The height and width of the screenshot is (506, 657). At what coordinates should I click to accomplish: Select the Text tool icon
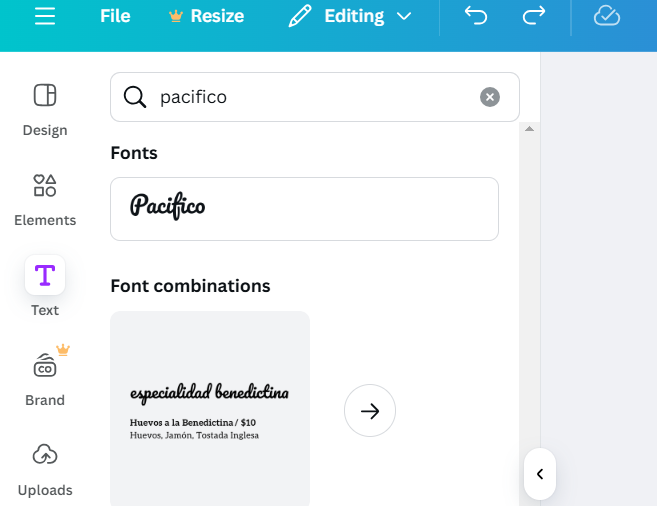point(45,275)
